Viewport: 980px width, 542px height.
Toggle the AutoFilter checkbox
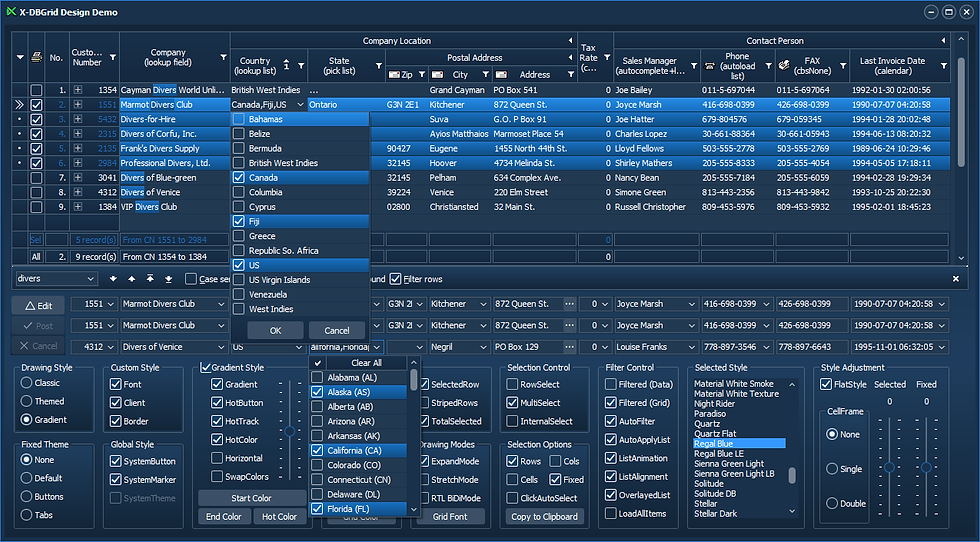611,421
